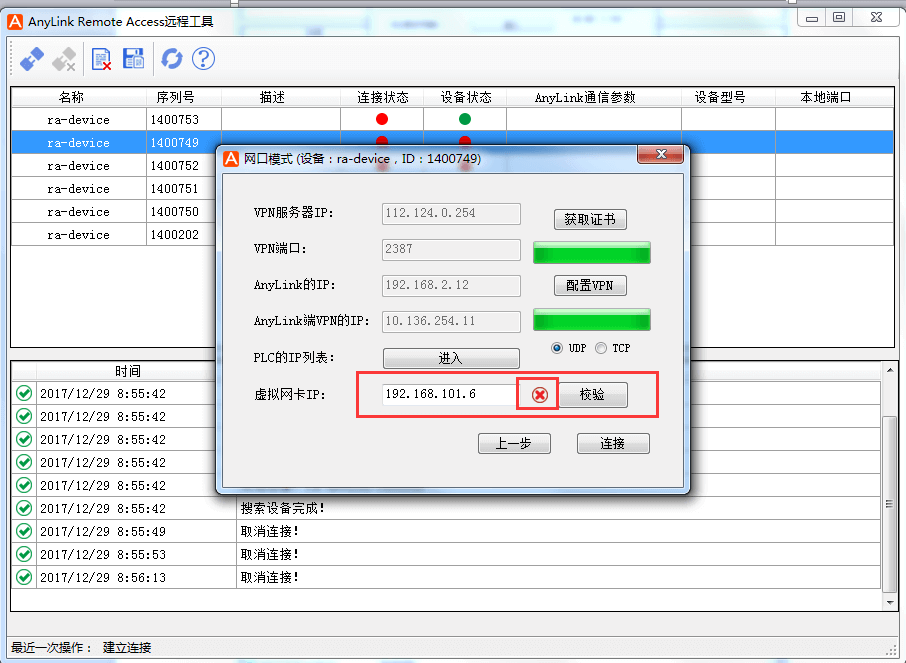Click the log scrollbar down arrow
Screen dimensions: 906x663
point(890,602)
